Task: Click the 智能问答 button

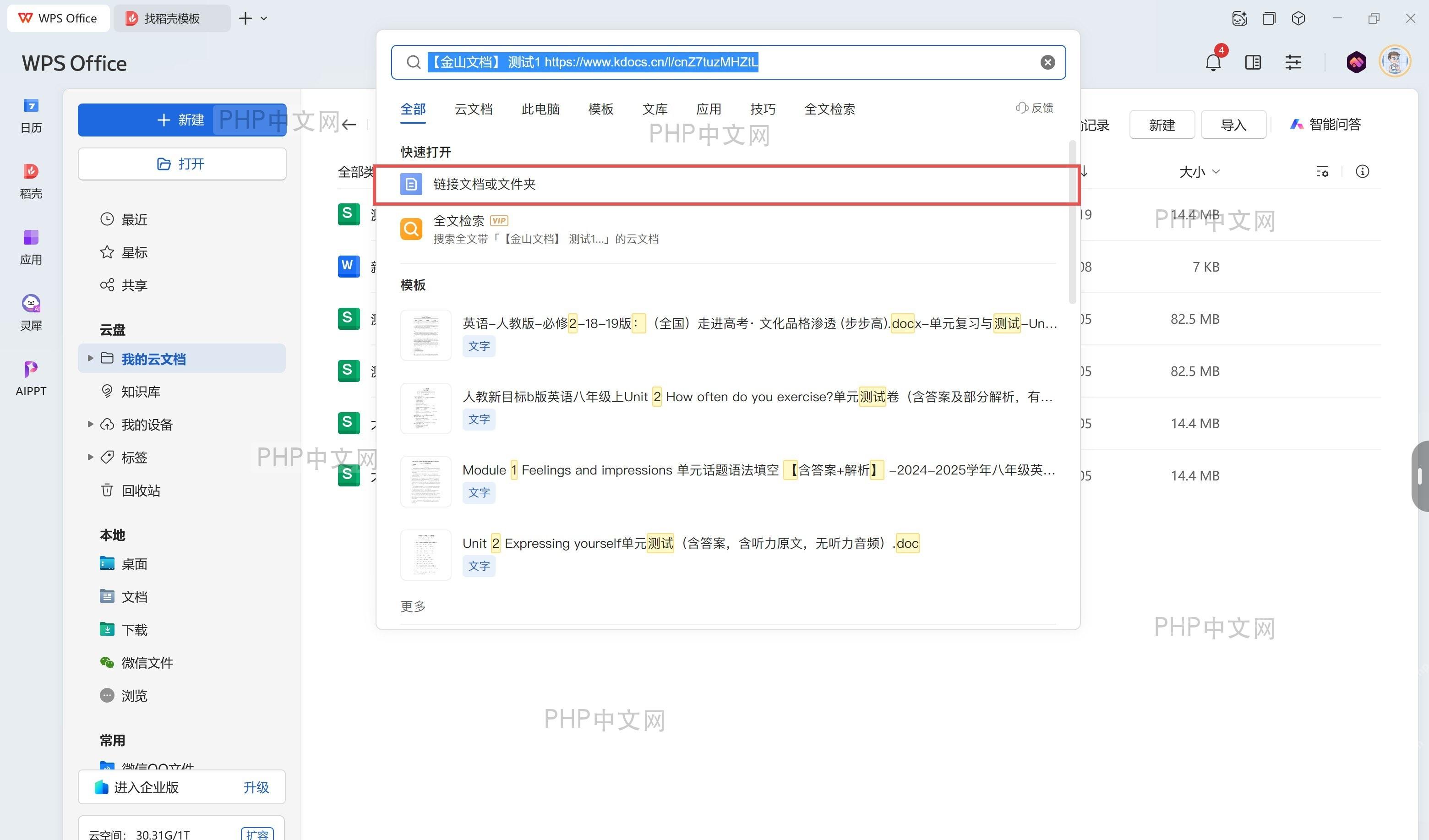Action: 1325,124
